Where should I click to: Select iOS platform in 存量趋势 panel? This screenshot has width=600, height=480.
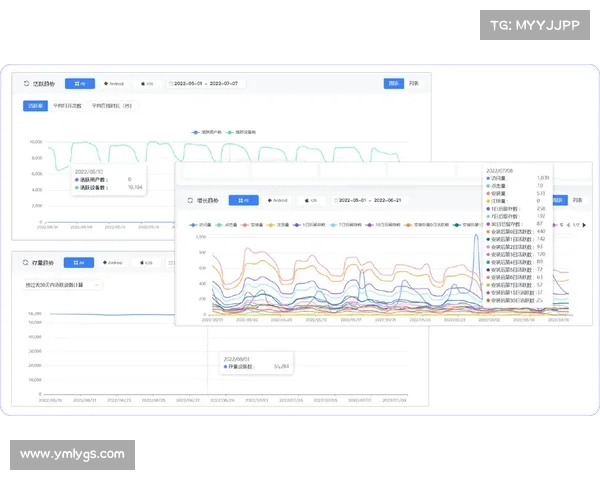146,263
